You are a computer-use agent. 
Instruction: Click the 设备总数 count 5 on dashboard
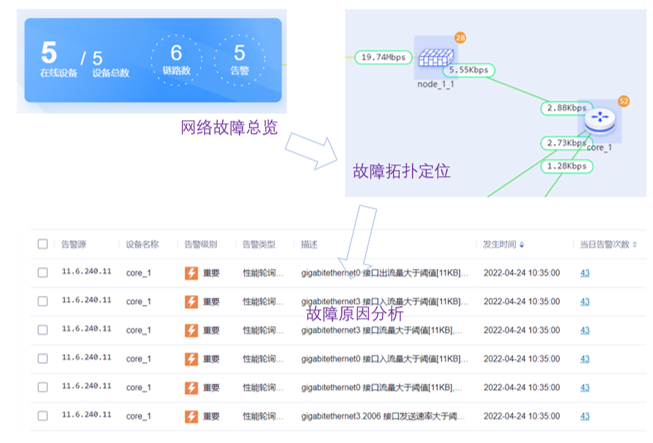click(97, 58)
